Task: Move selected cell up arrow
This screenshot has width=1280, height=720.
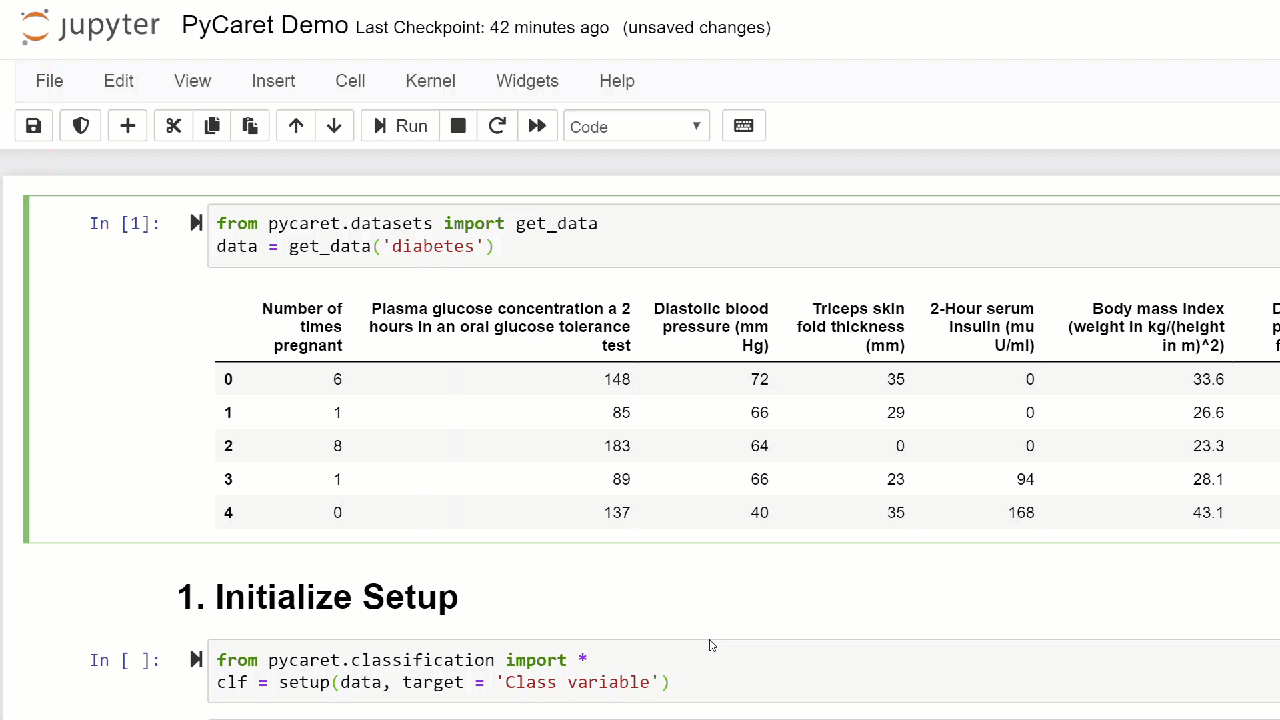Action: [296, 126]
